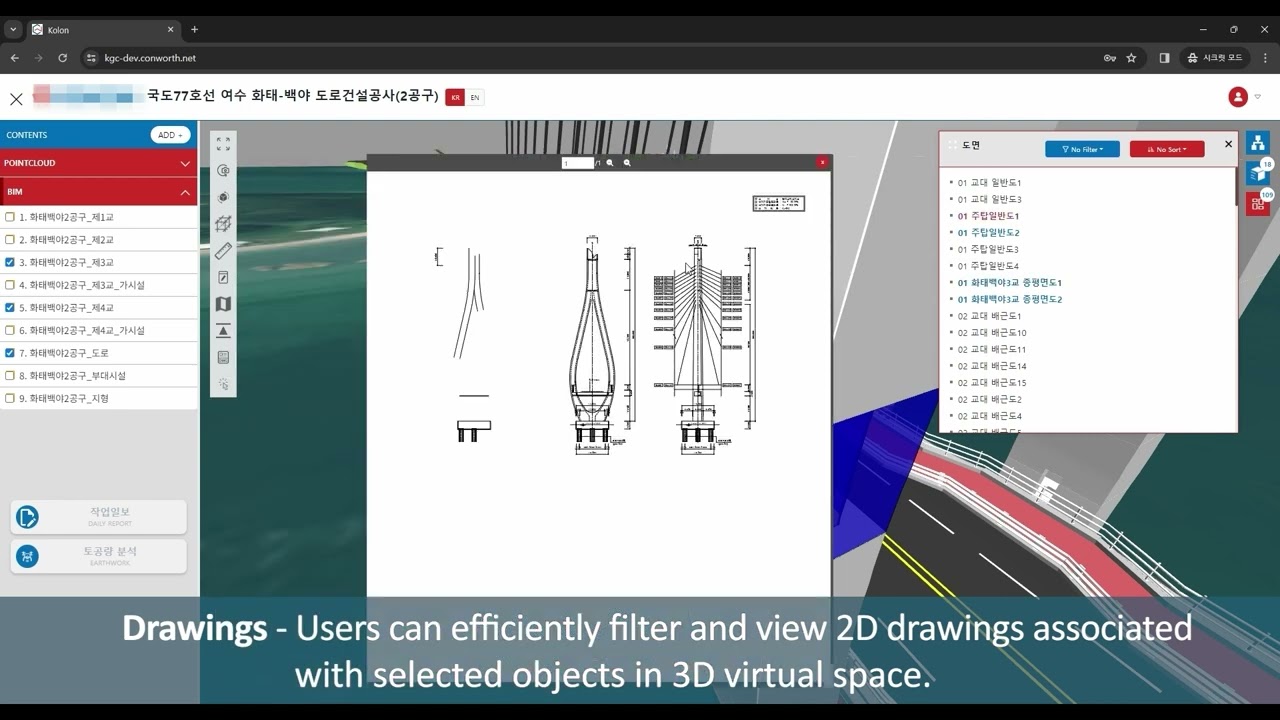This screenshot has width=1280, height=720.
Task: Toggle checkbox 4. 화태백야2공구_제3교_가시설
Action: click(x=10, y=285)
